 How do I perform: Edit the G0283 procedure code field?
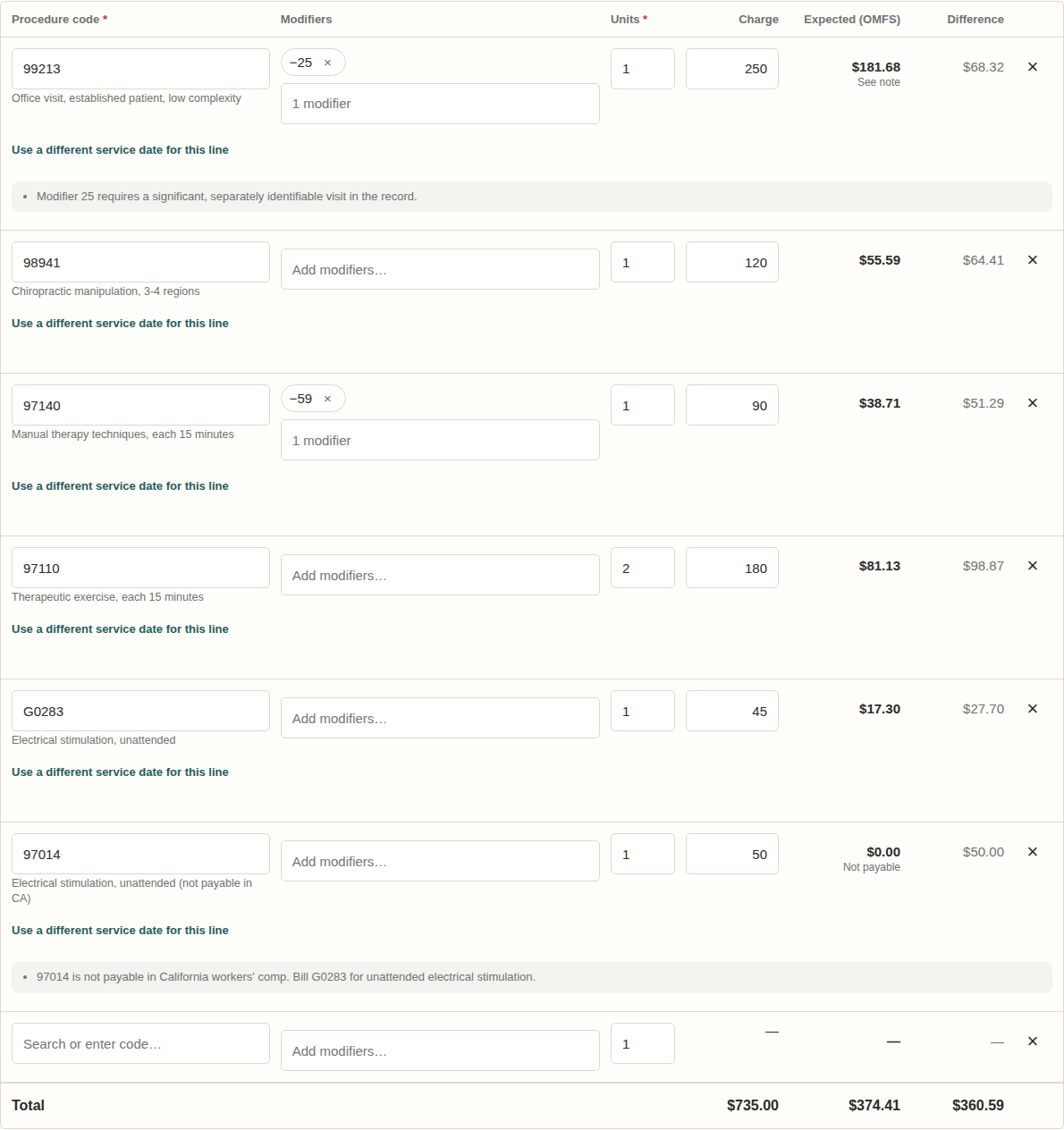pyautogui.click(x=140, y=711)
